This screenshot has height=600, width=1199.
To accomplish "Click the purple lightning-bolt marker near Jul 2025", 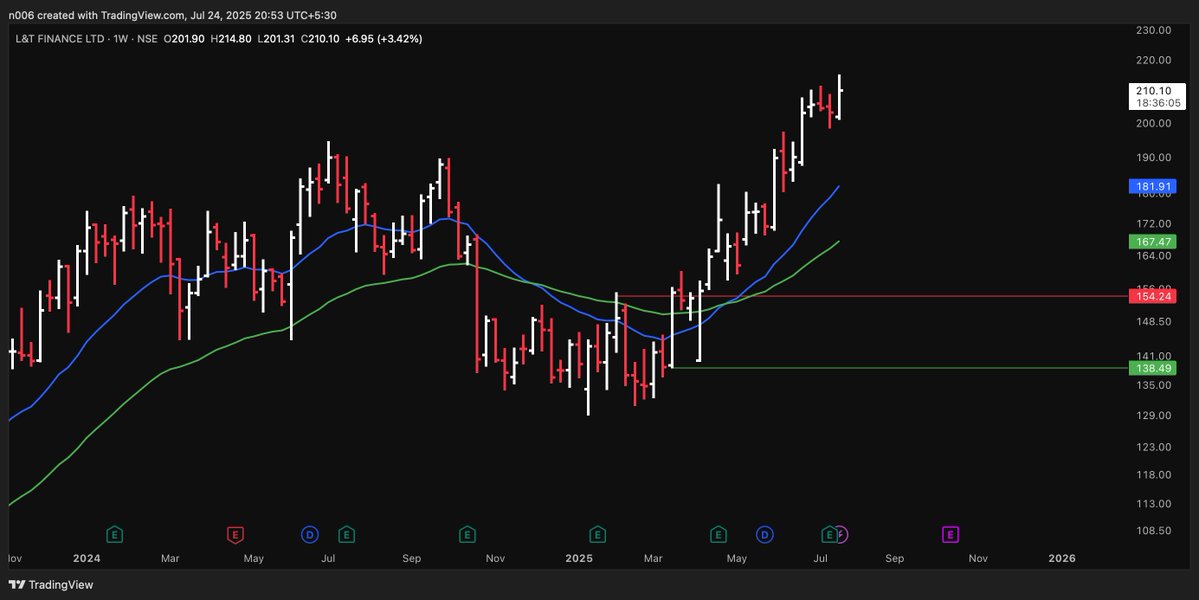I will coord(842,534).
